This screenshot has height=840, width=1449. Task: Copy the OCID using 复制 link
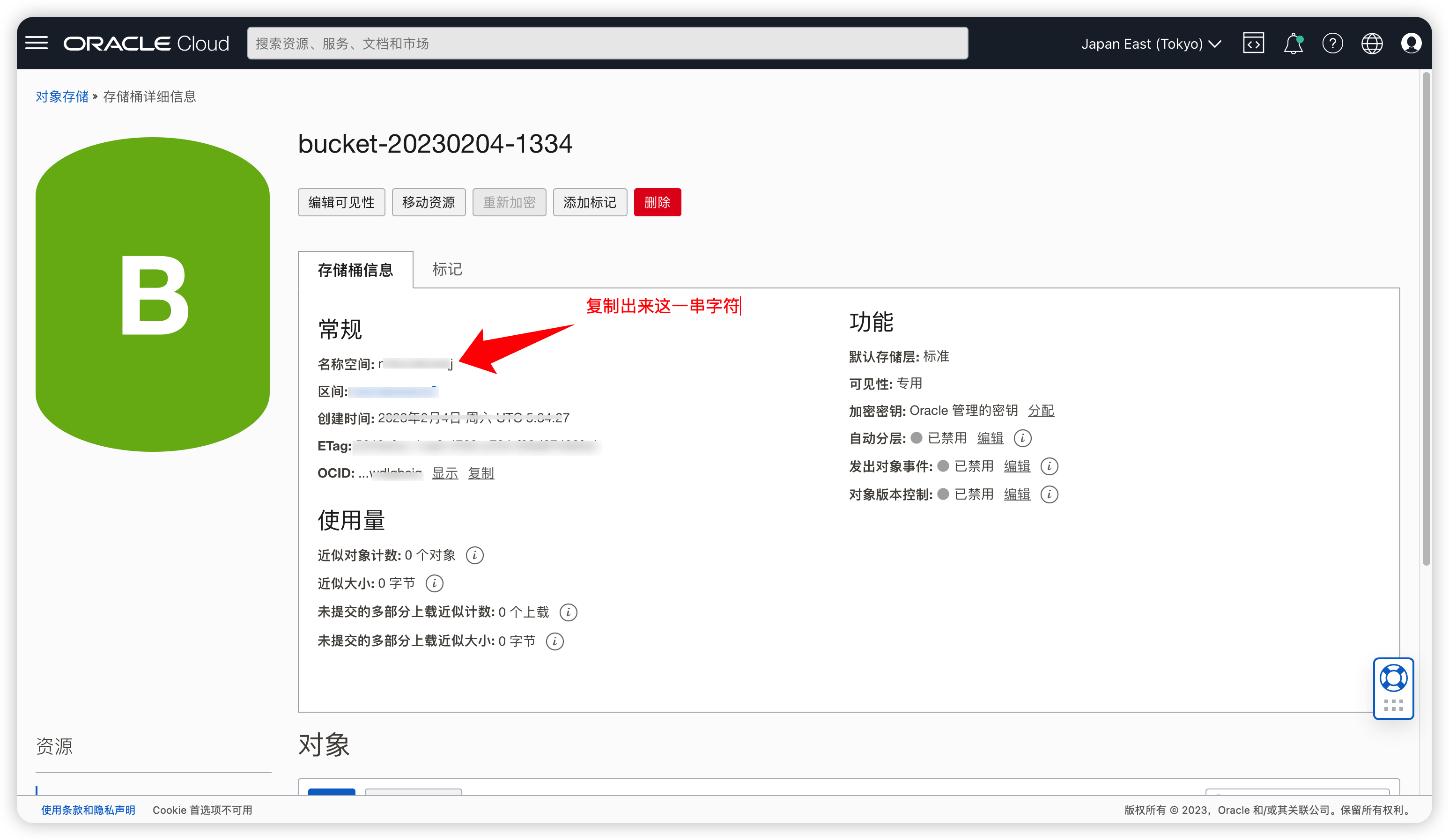pos(481,472)
